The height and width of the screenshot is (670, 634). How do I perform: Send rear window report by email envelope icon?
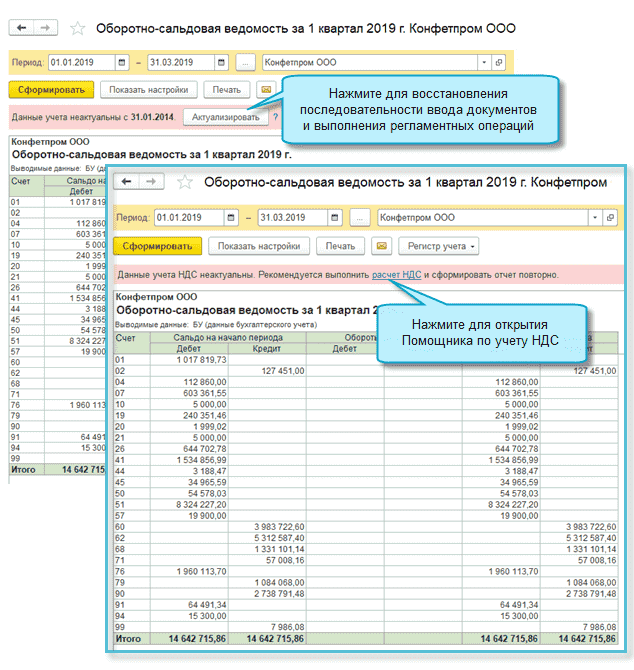coord(266,90)
